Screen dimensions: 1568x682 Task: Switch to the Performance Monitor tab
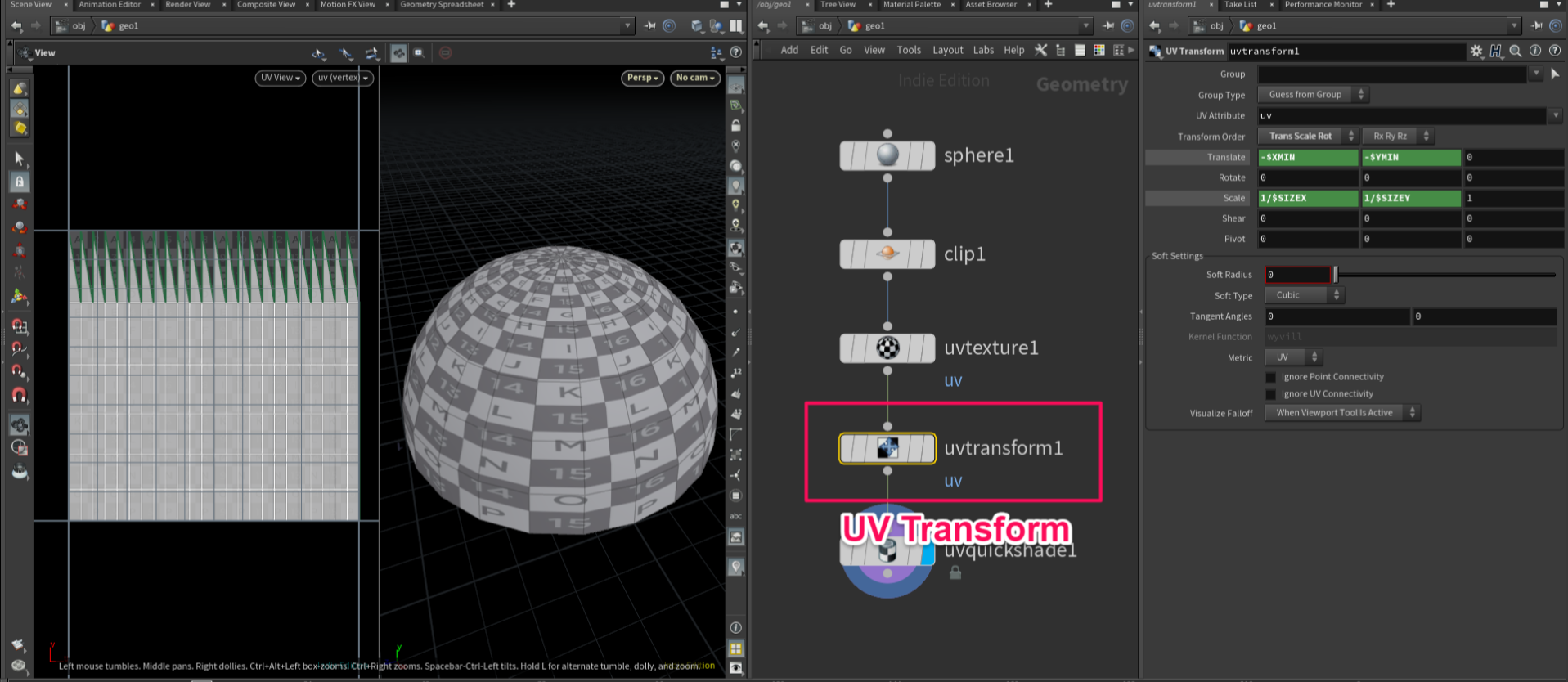click(x=1323, y=5)
